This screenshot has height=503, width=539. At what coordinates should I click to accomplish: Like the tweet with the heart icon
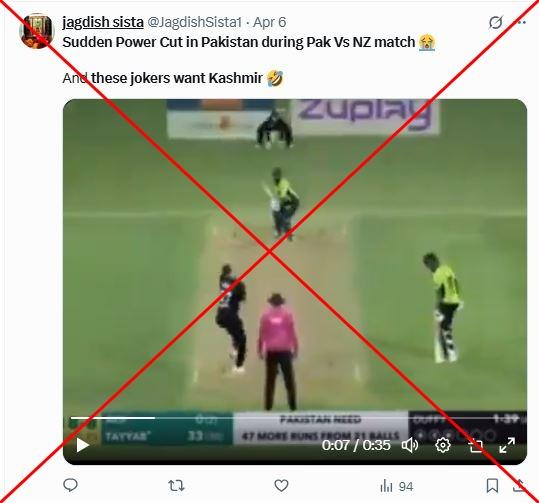pyautogui.click(x=281, y=485)
